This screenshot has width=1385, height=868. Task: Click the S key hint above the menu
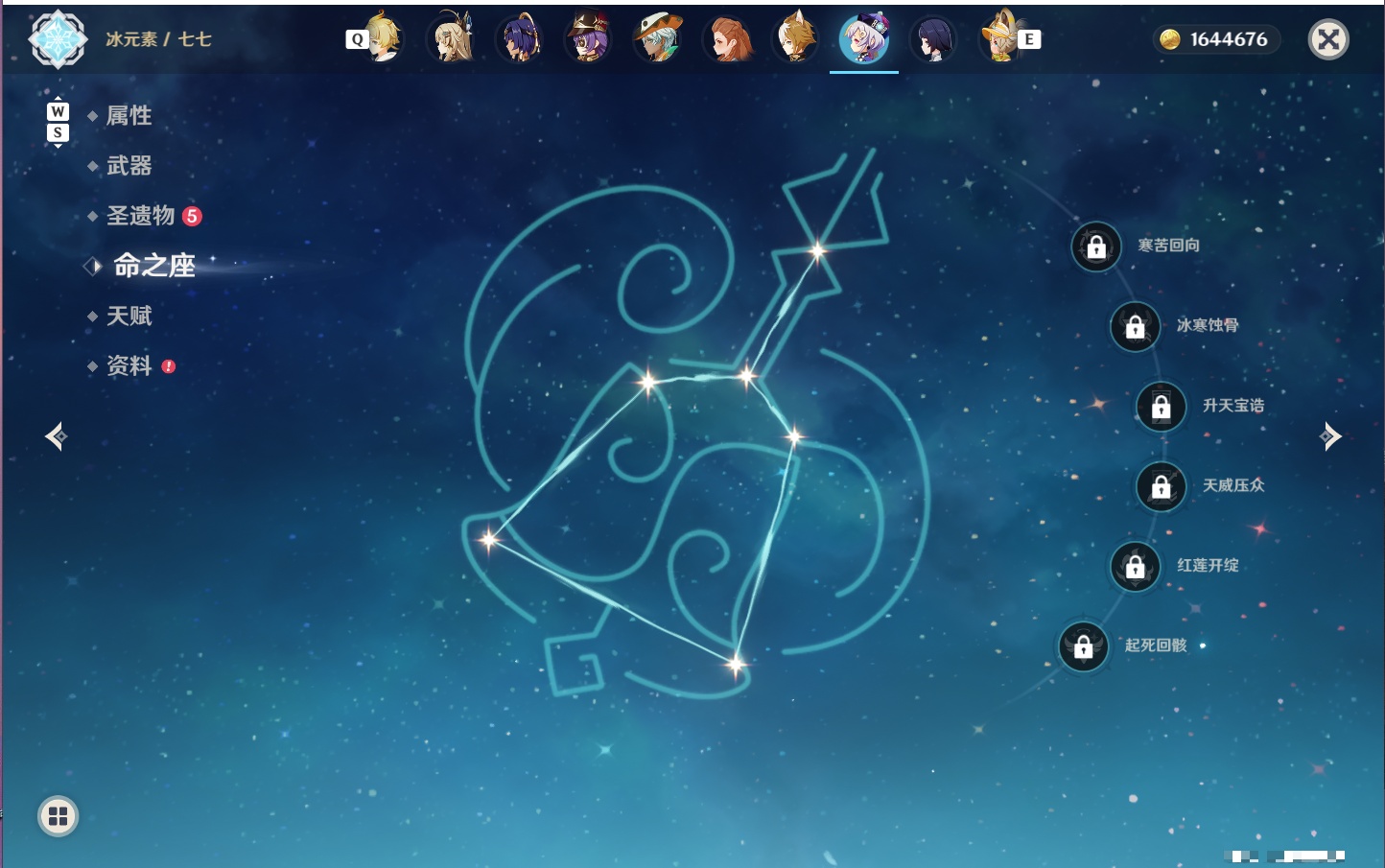58,133
